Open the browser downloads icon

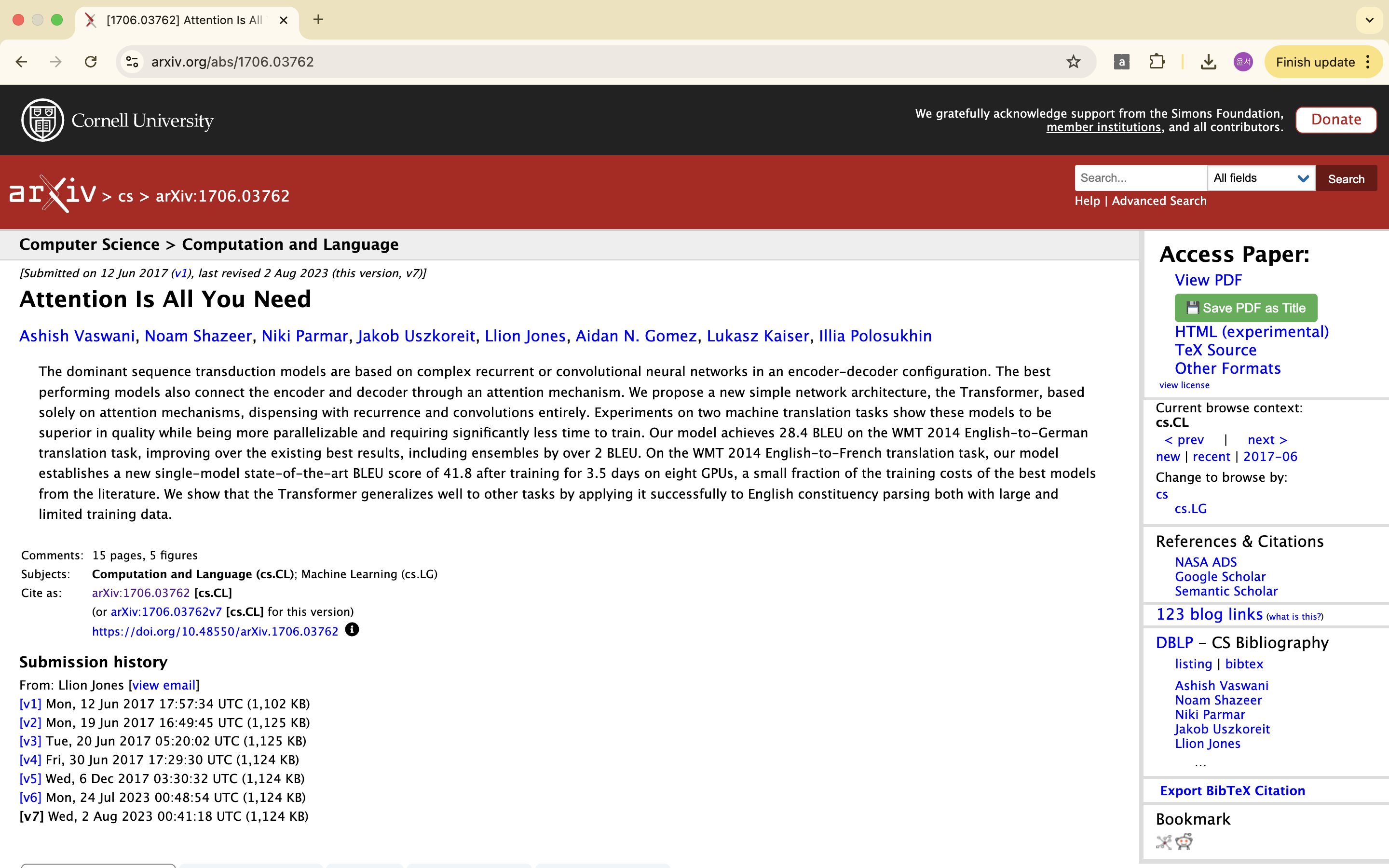click(x=1208, y=62)
